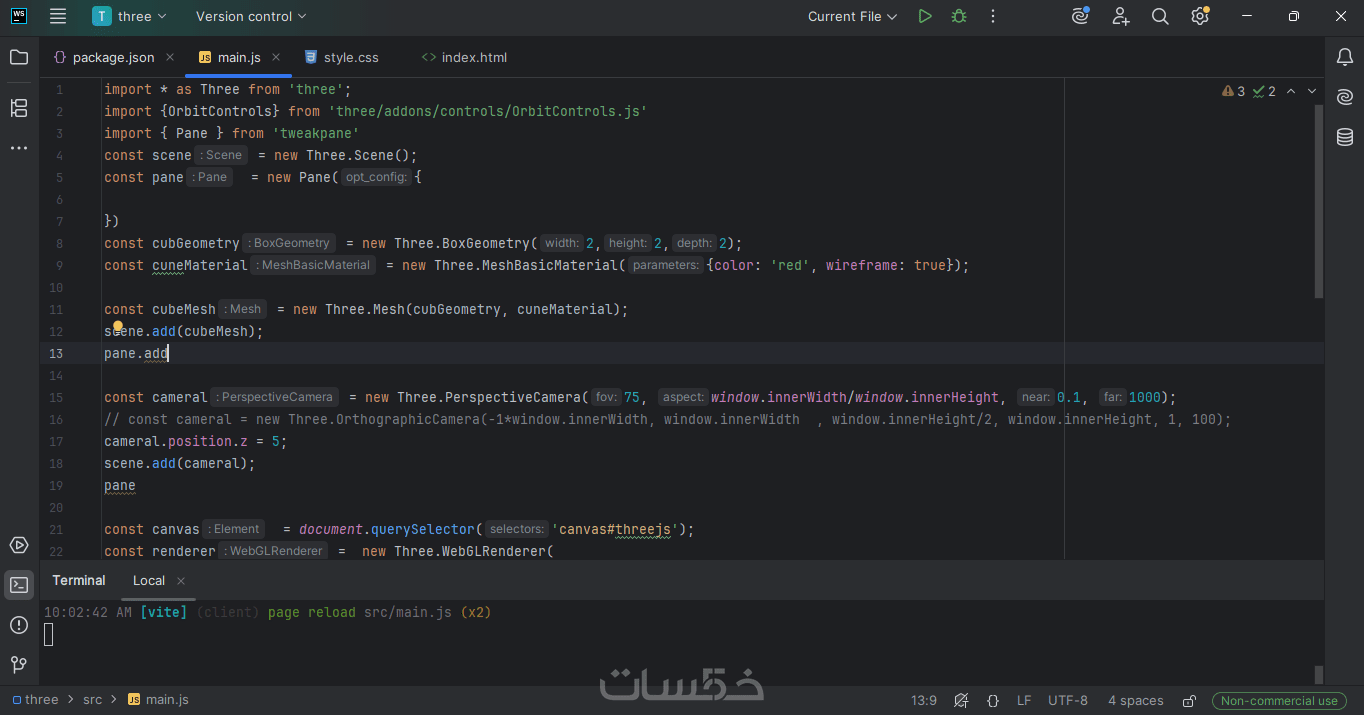Expand the three project dropdown
Screen dimensions: 1364x715
click(x=131, y=16)
